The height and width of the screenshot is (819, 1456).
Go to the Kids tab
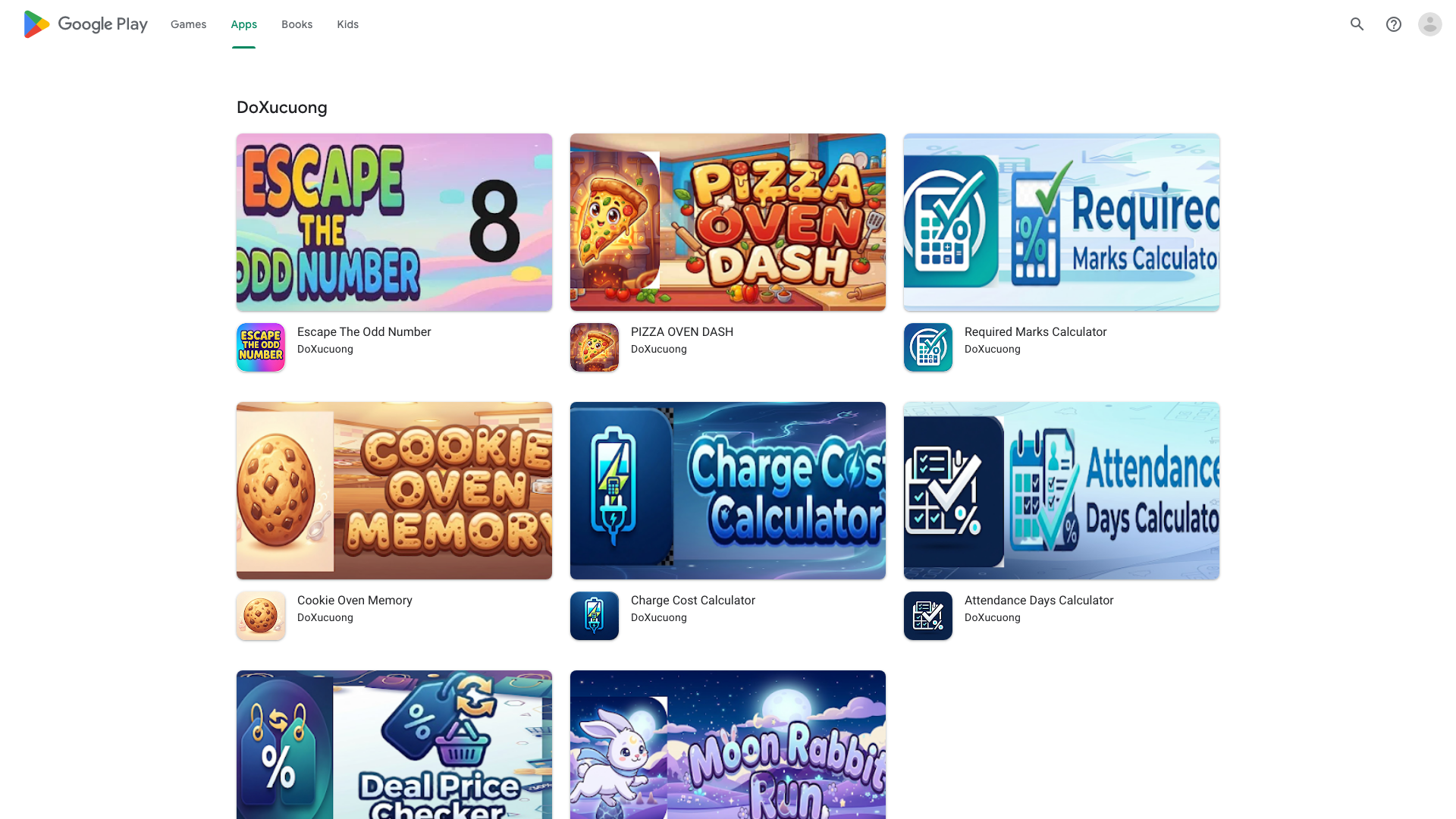[x=348, y=24]
